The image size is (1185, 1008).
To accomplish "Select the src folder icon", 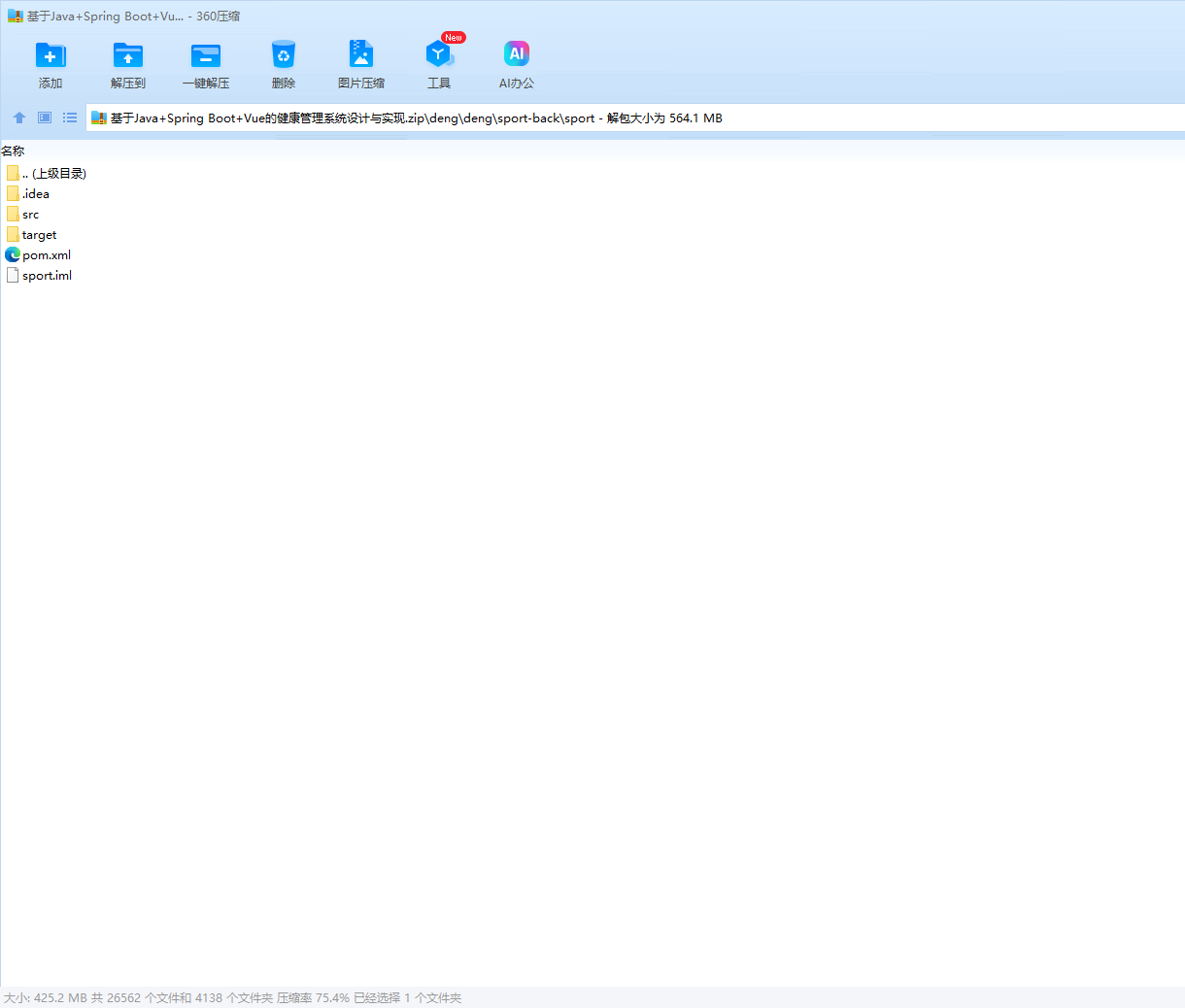I will (x=13, y=214).
